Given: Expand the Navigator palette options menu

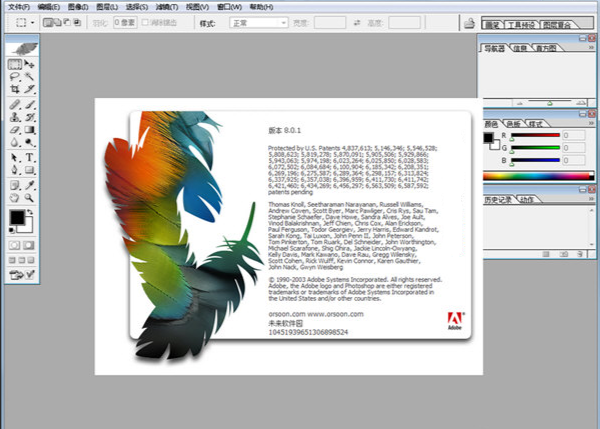Looking at the screenshot, I should point(591,47).
